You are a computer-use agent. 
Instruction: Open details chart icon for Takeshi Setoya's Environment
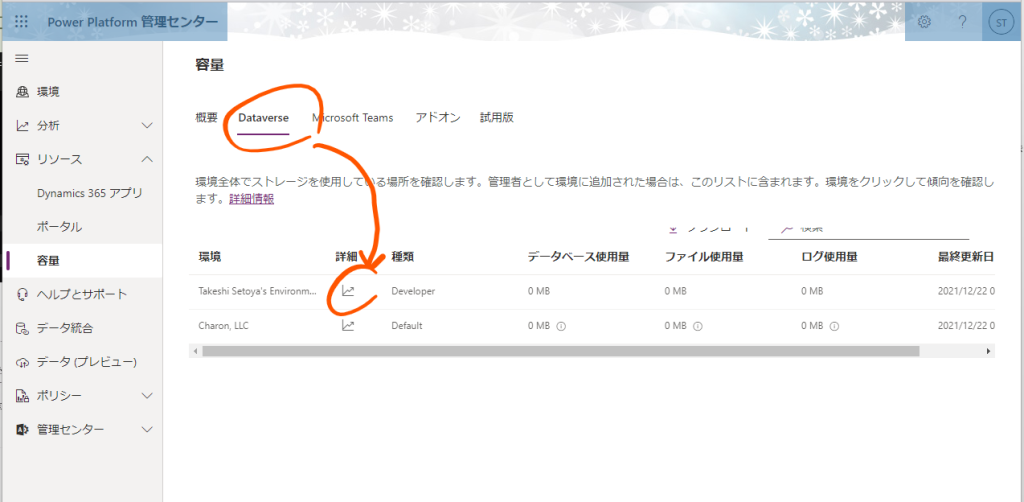coord(348,291)
